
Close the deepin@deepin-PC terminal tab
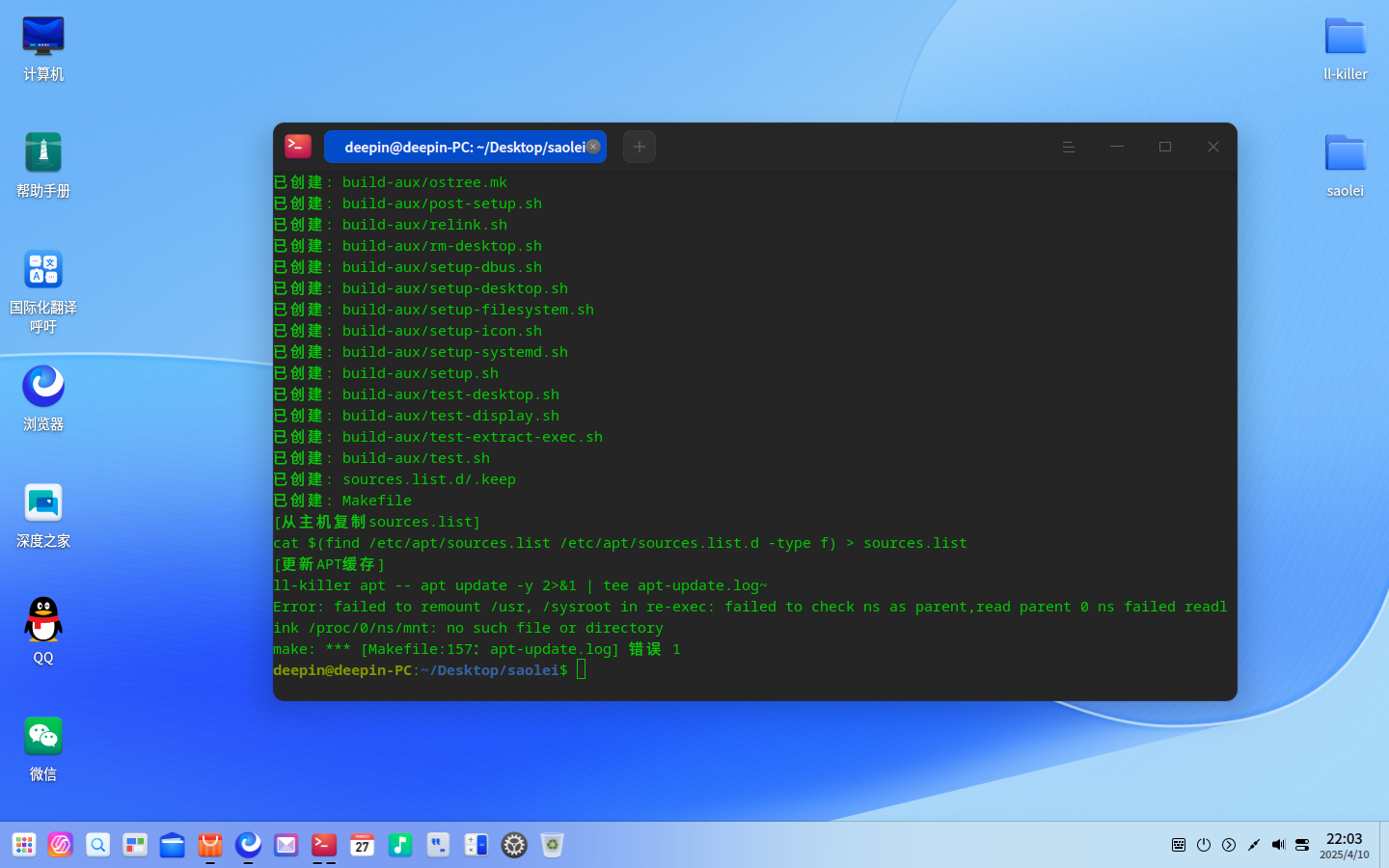tap(593, 147)
